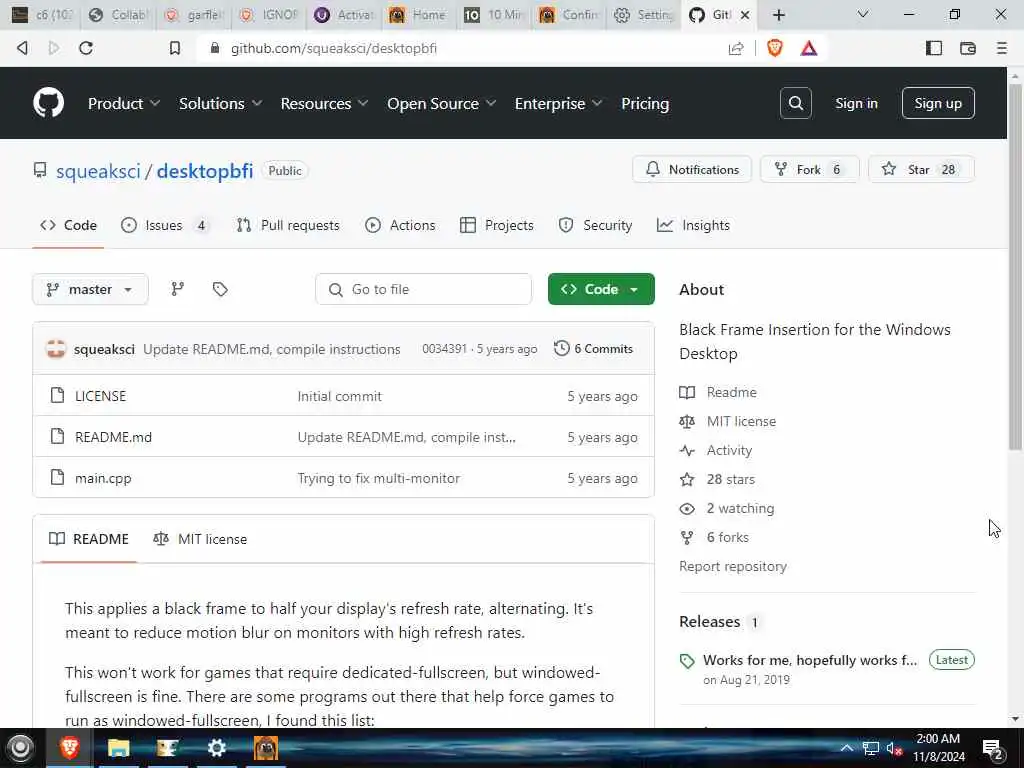Expand the Enterprise menu
Screen dimensions: 1024x768
tap(558, 103)
